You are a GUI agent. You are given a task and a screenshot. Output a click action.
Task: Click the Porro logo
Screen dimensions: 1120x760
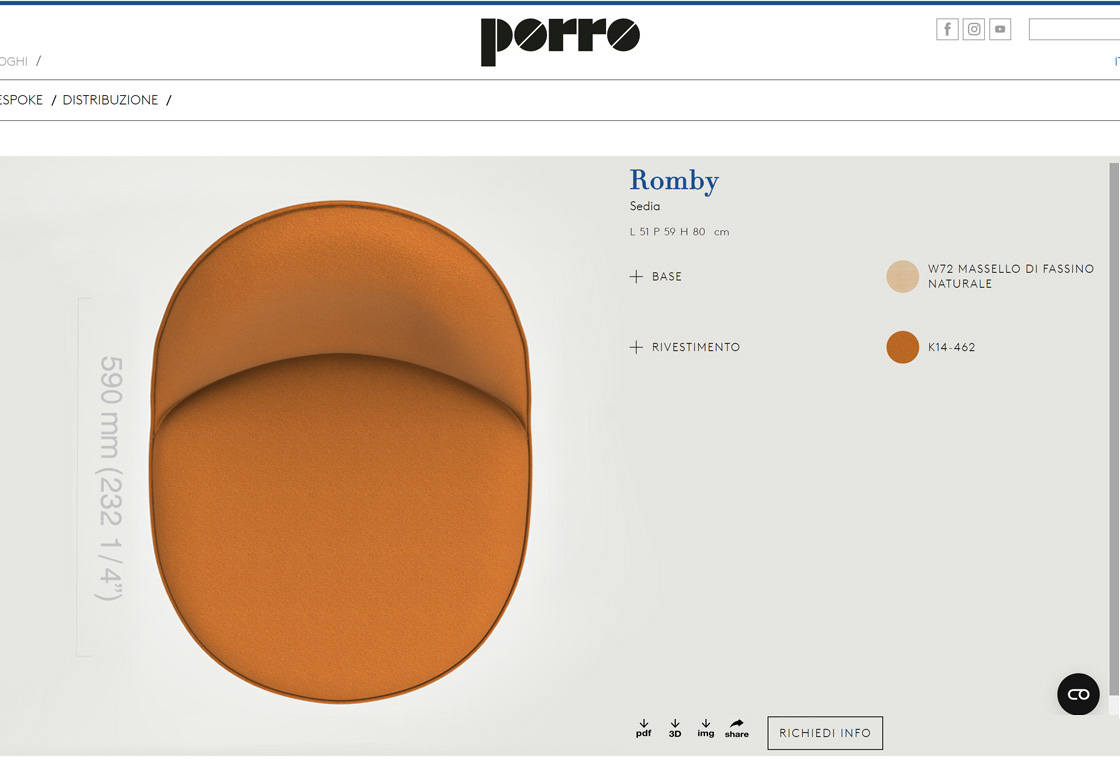click(559, 41)
